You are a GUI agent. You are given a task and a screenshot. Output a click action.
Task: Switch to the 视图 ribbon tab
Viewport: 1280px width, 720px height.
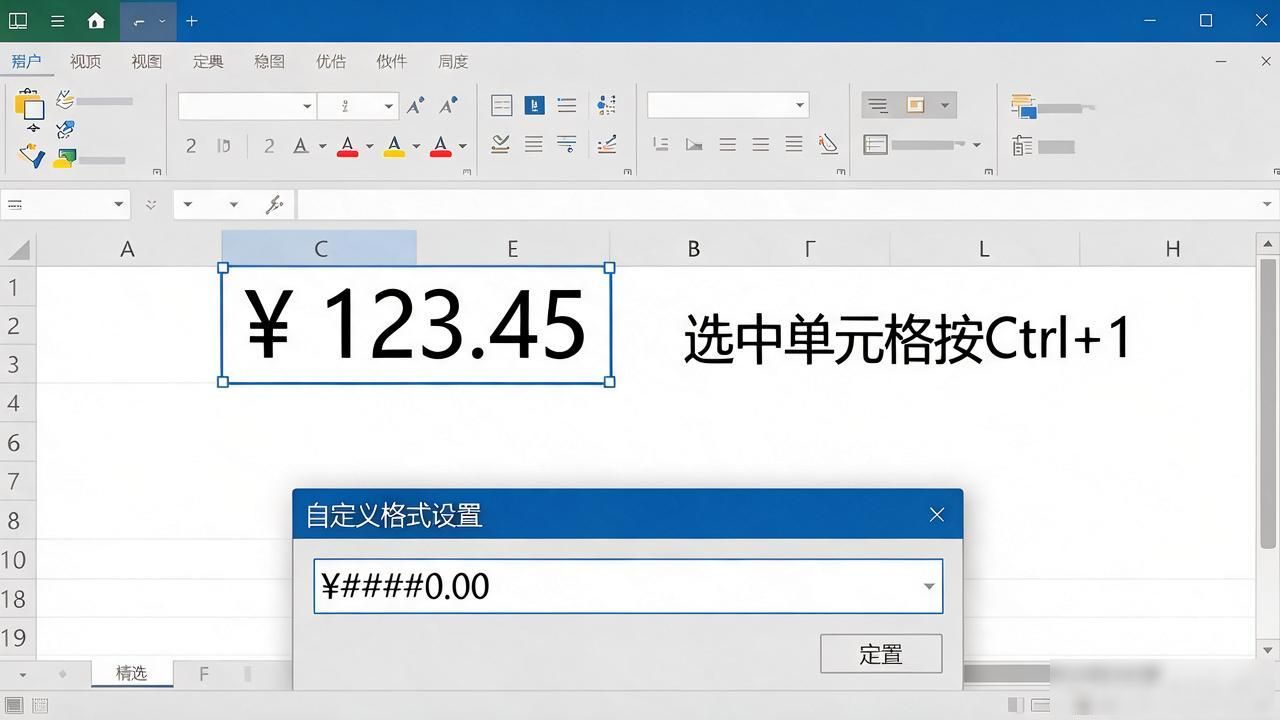[147, 61]
